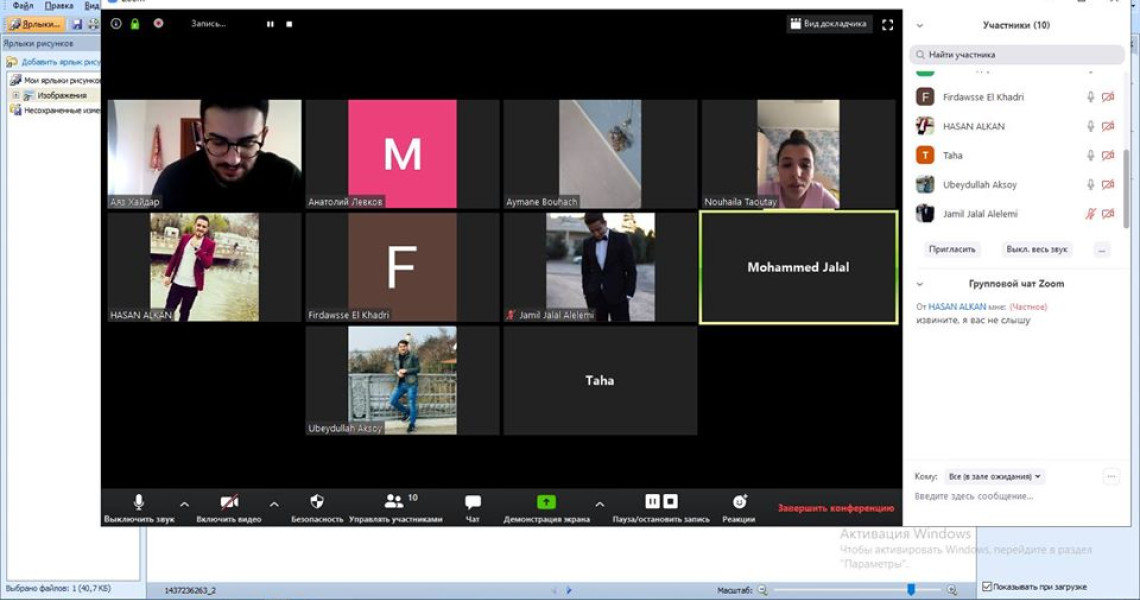Select Анатолий Левков video tile
This screenshot has width=1140, height=600.
(x=402, y=154)
